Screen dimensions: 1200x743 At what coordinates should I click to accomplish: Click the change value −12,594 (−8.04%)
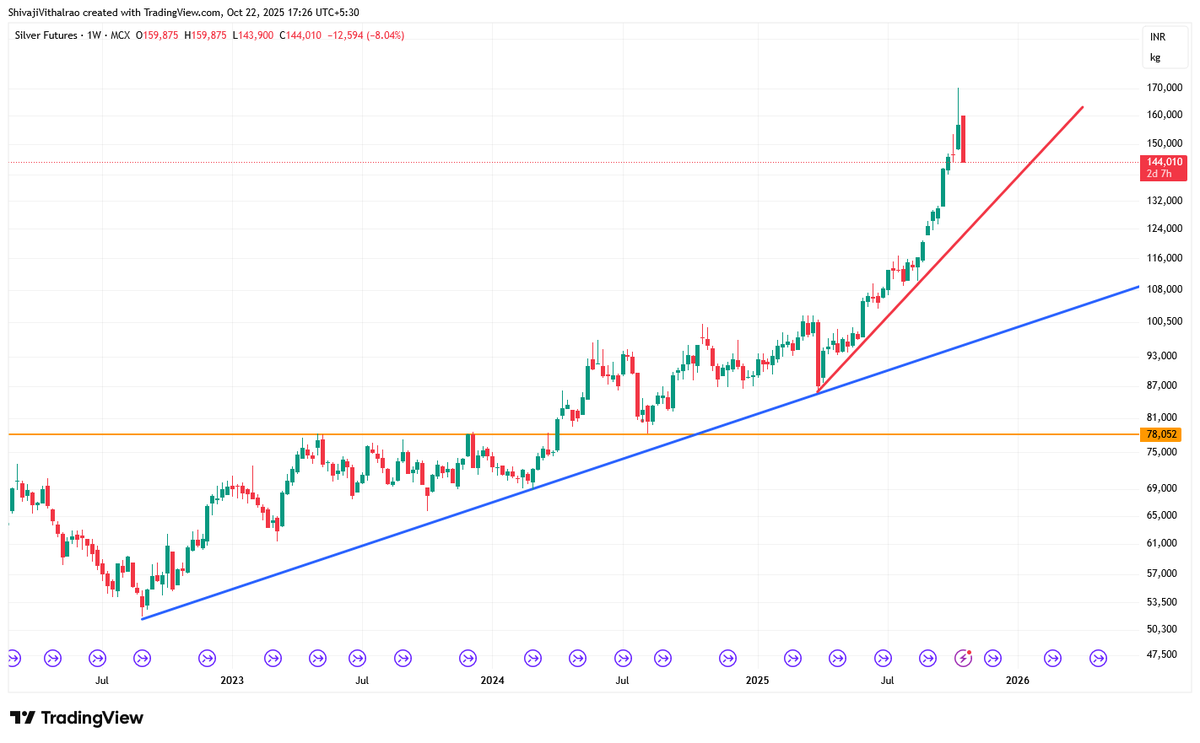(x=366, y=35)
